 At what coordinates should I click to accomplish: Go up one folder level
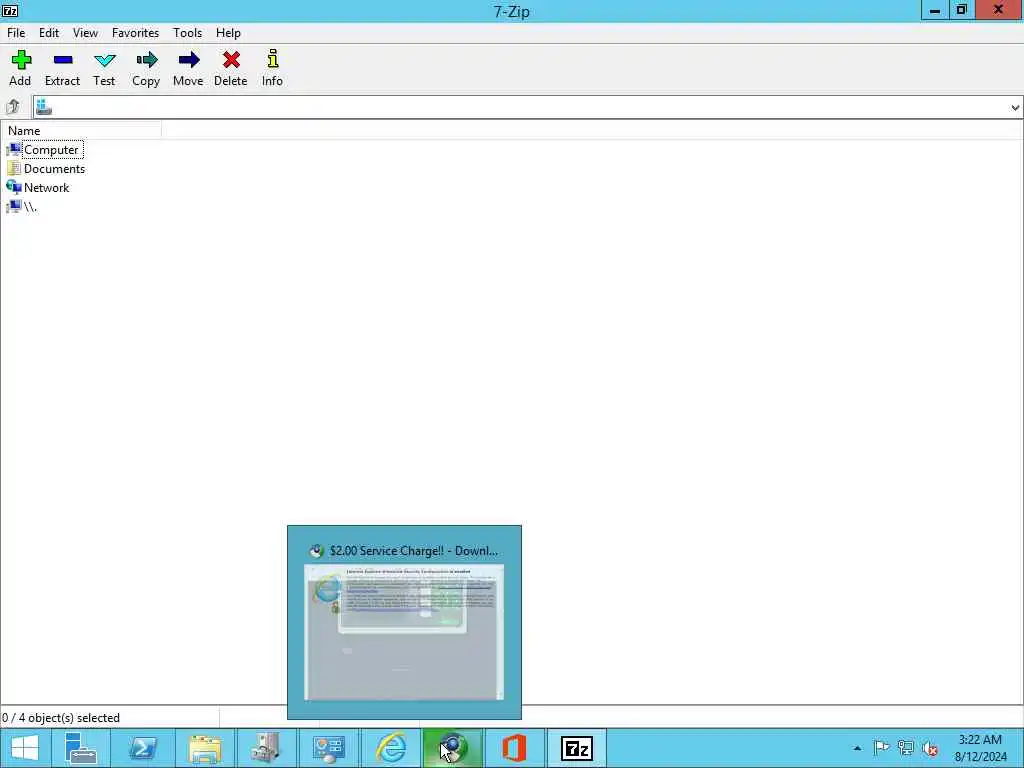[13, 106]
